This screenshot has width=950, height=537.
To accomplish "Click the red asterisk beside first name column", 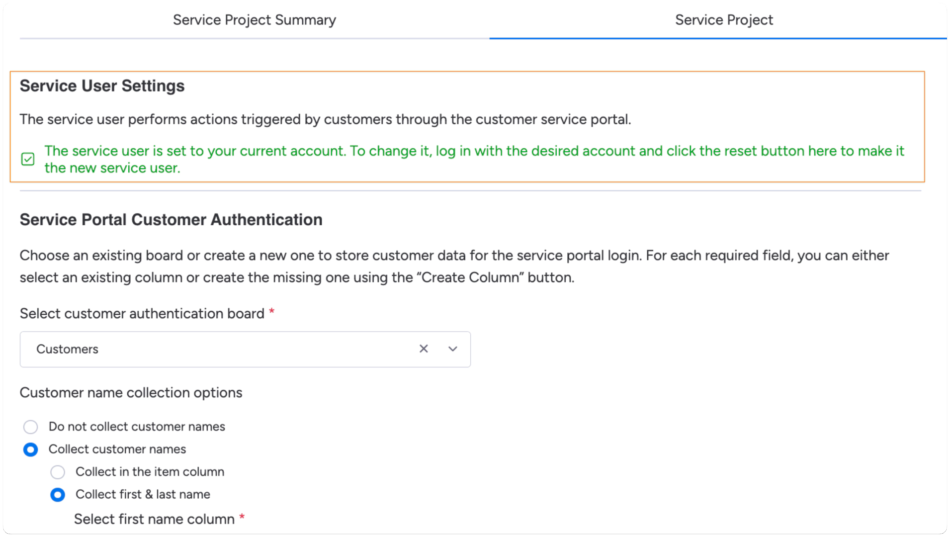I will [242, 518].
